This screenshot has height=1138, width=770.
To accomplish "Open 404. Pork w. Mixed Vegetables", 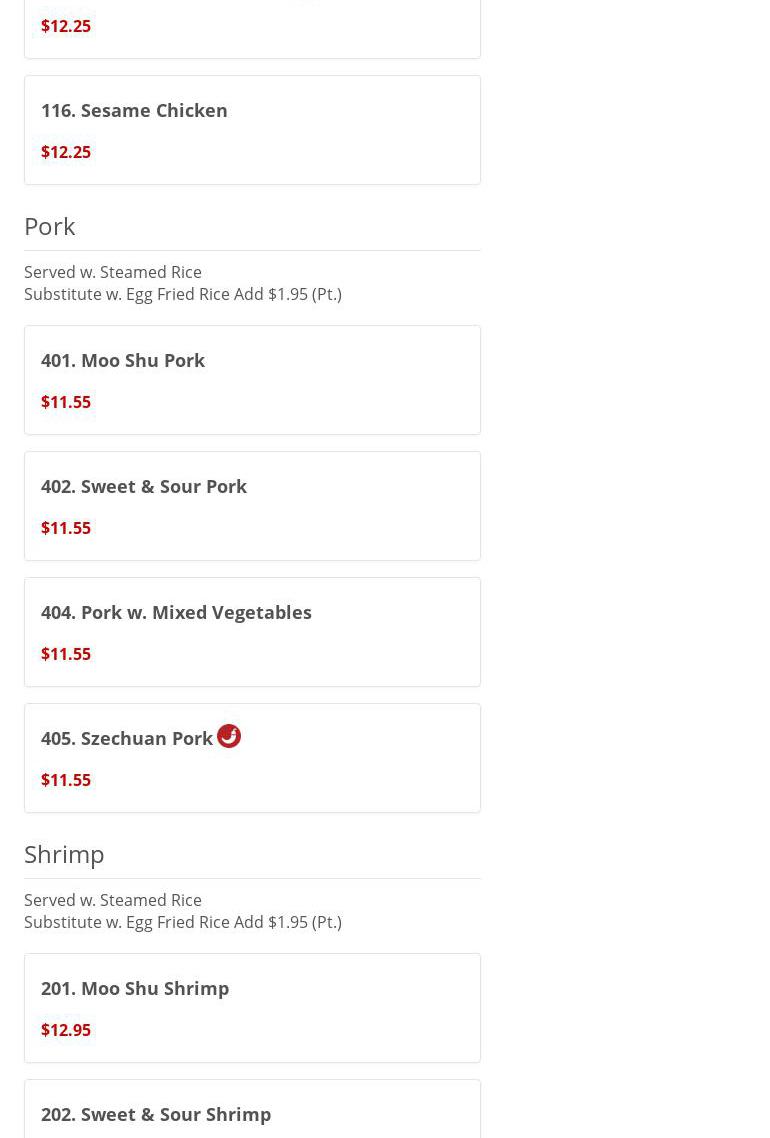I will point(176,613).
